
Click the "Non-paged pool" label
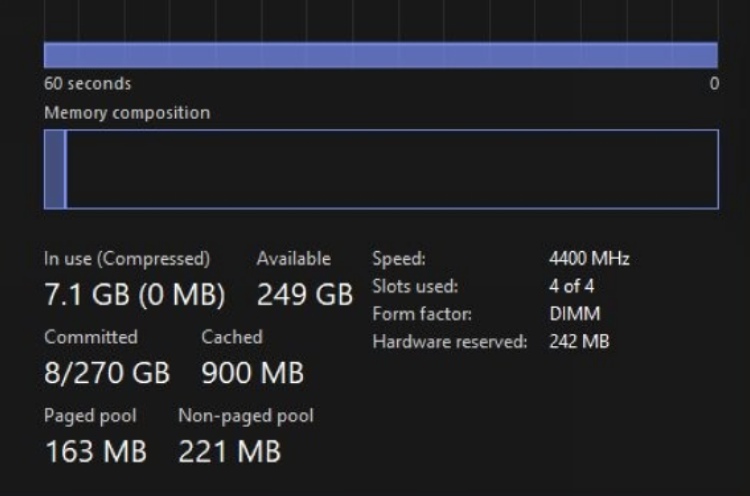pyautogui.click(x=246, y=415)
